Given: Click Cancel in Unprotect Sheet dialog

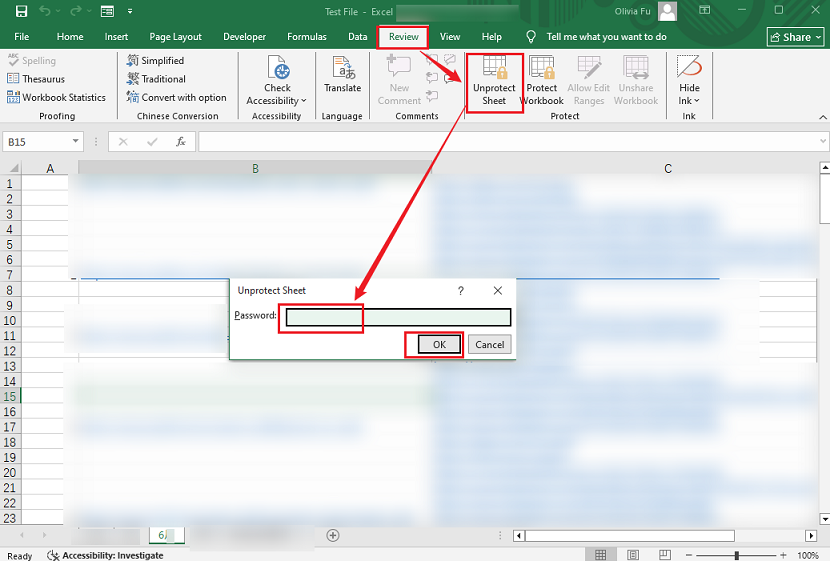Looking at the screenshot, I should tap(490, 345).
